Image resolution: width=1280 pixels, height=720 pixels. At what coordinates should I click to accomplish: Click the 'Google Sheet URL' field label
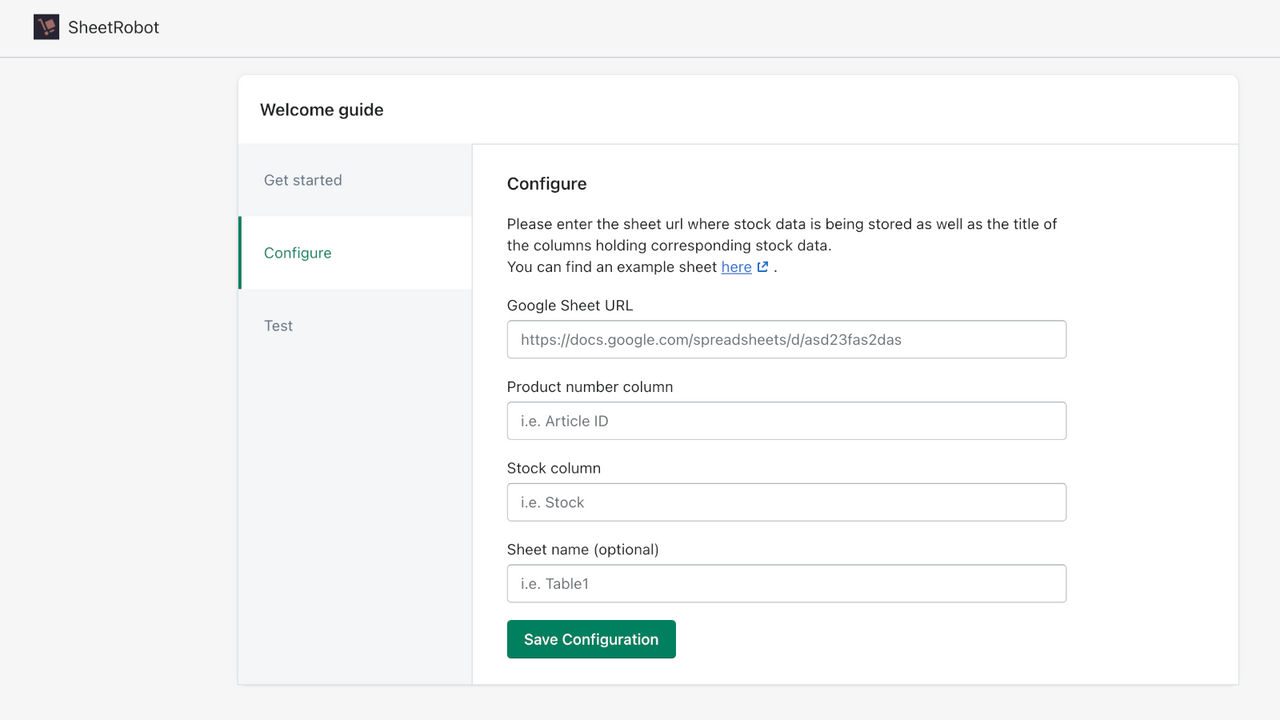pyautogui.click(x=570, y=306)
